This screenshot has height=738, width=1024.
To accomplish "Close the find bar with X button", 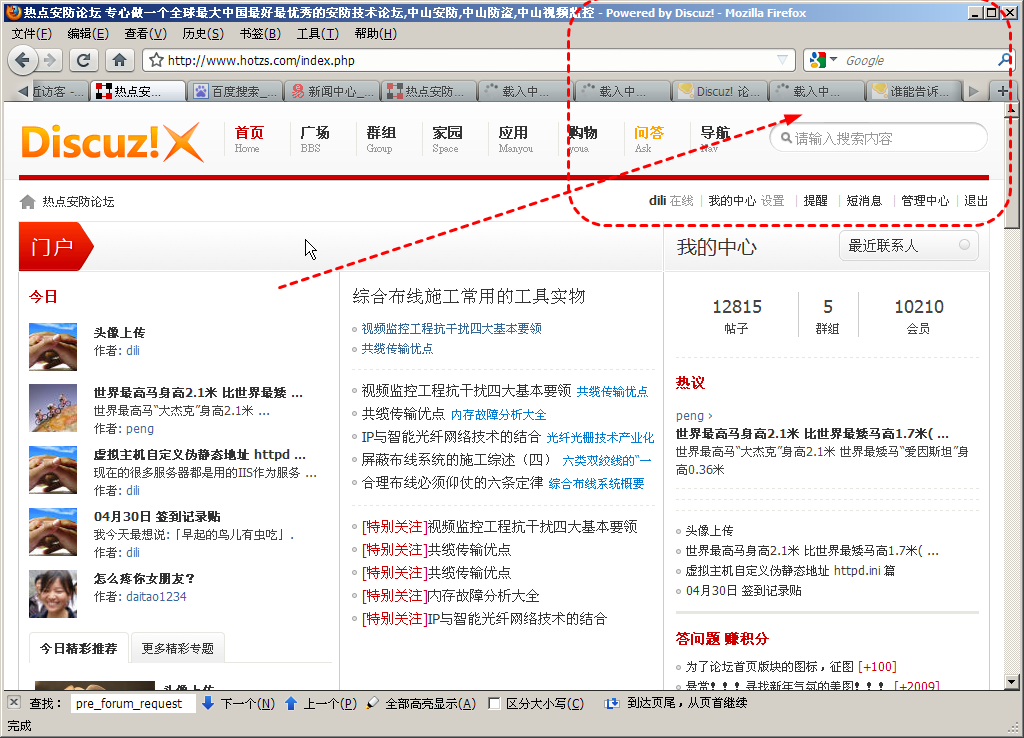I will point(13,703).
